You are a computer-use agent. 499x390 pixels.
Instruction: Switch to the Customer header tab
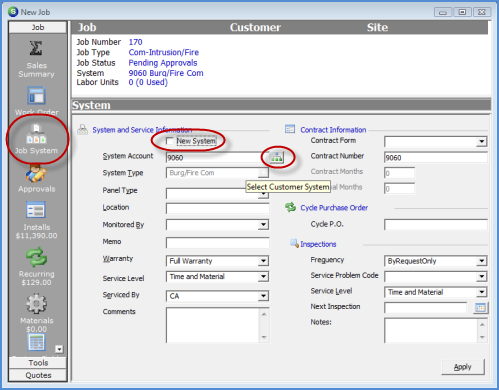click(x=255, y=27)
